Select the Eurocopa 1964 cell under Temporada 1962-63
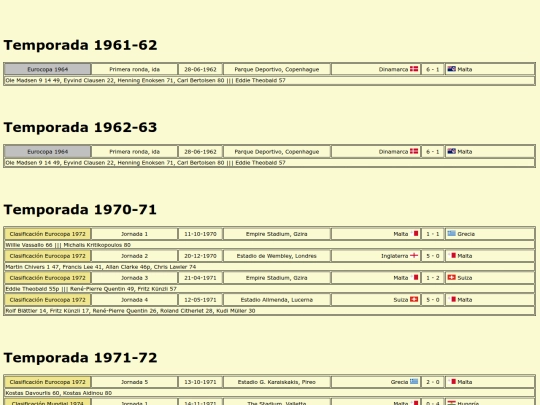The image size is (540, 405). coord(48,152)
